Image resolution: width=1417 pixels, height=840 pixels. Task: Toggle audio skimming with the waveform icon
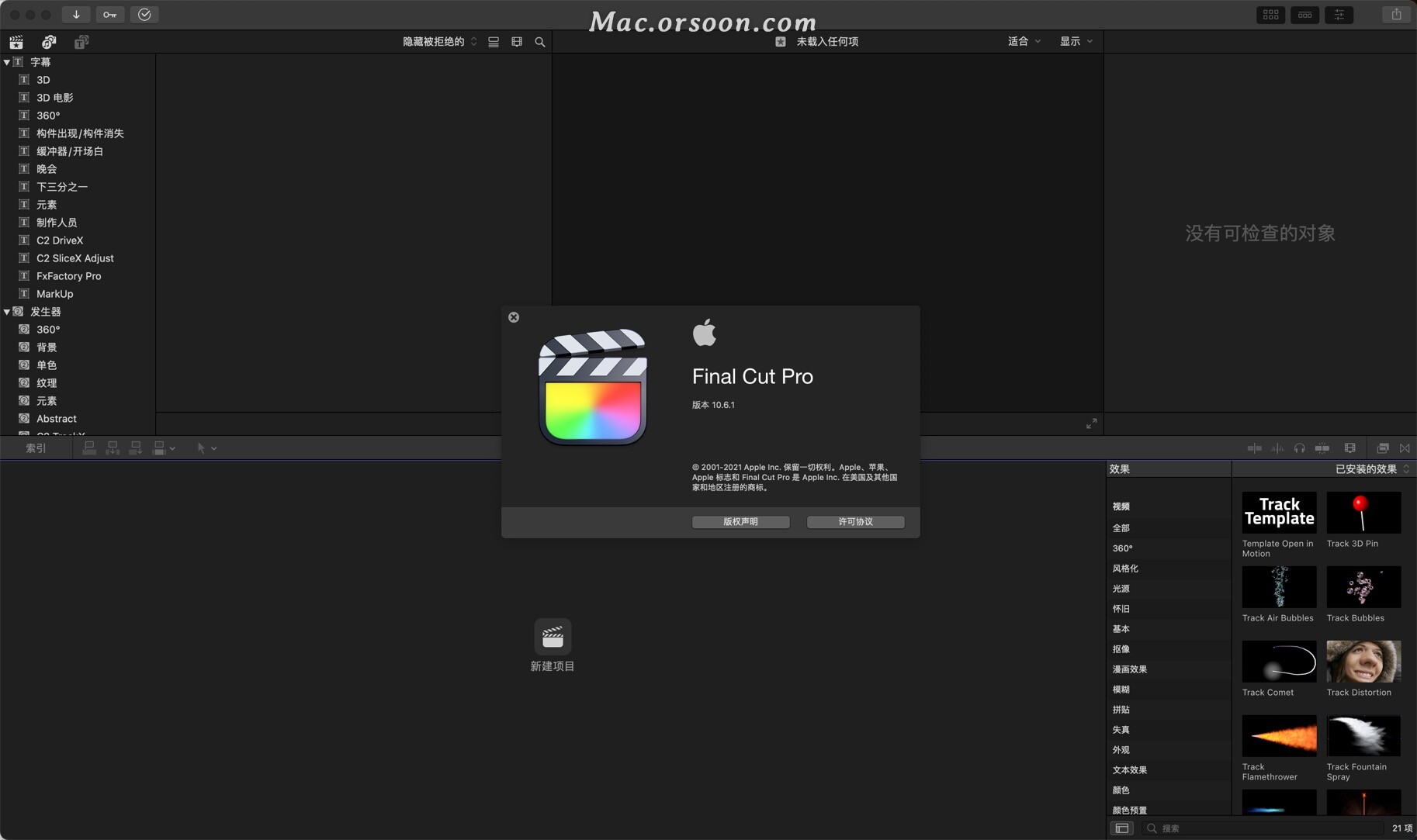(x=1276, y=448)
